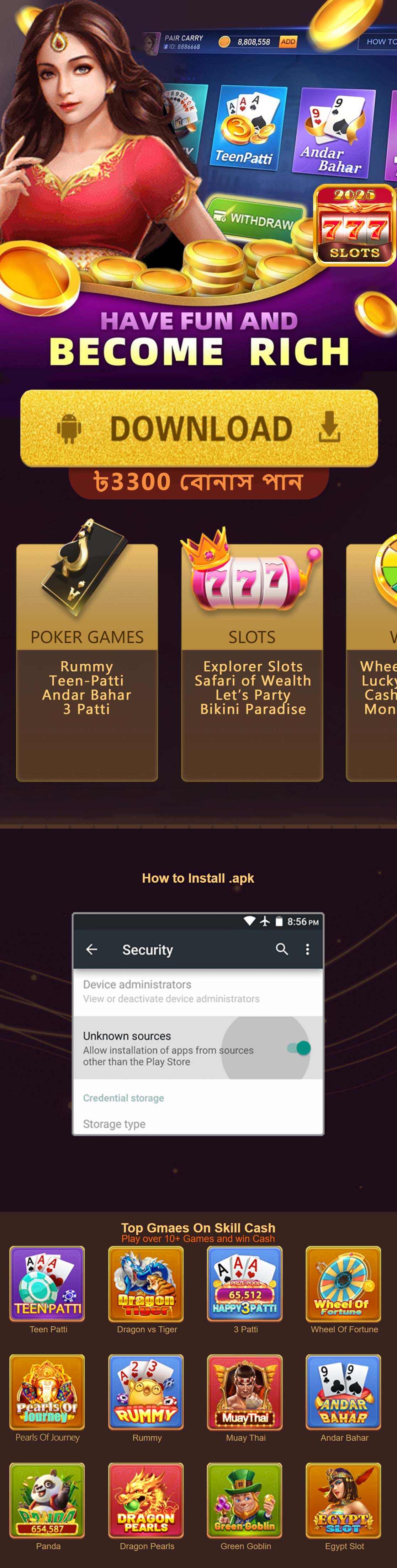Open the three-dot menu in Security header
This screenshot has height=1568, width=397.
coord(307,949)
